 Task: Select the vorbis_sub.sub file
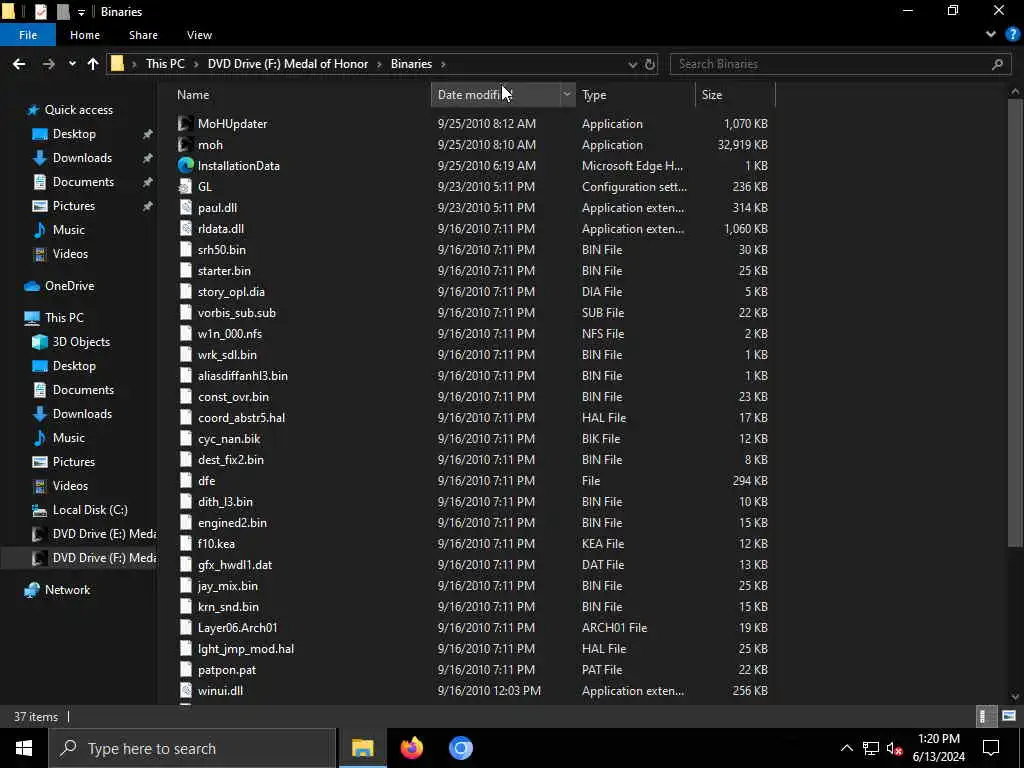point(236,313)
